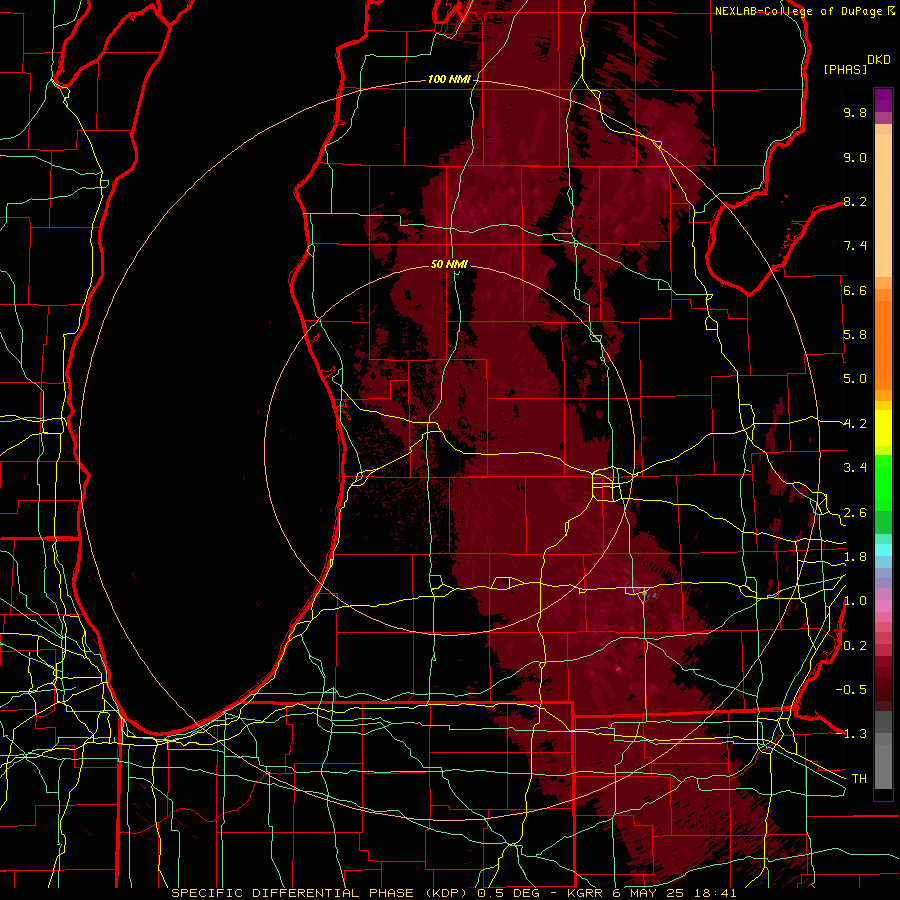The height and width of the screenshot is (900, 900).
Task: Click the [PHAS] units label
Action: [845, 69]
